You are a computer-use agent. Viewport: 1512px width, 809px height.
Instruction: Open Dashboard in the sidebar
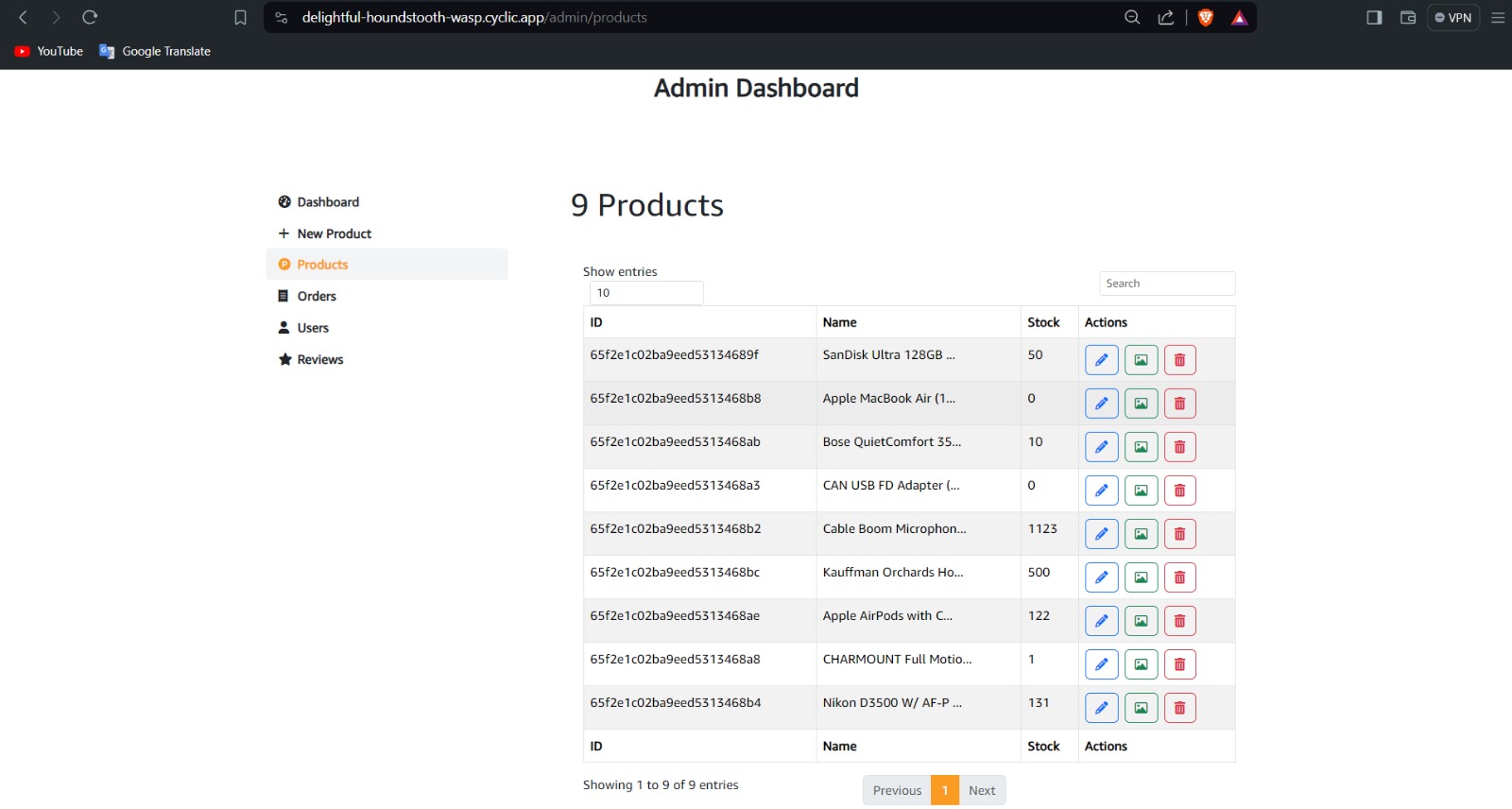point(387,202)
